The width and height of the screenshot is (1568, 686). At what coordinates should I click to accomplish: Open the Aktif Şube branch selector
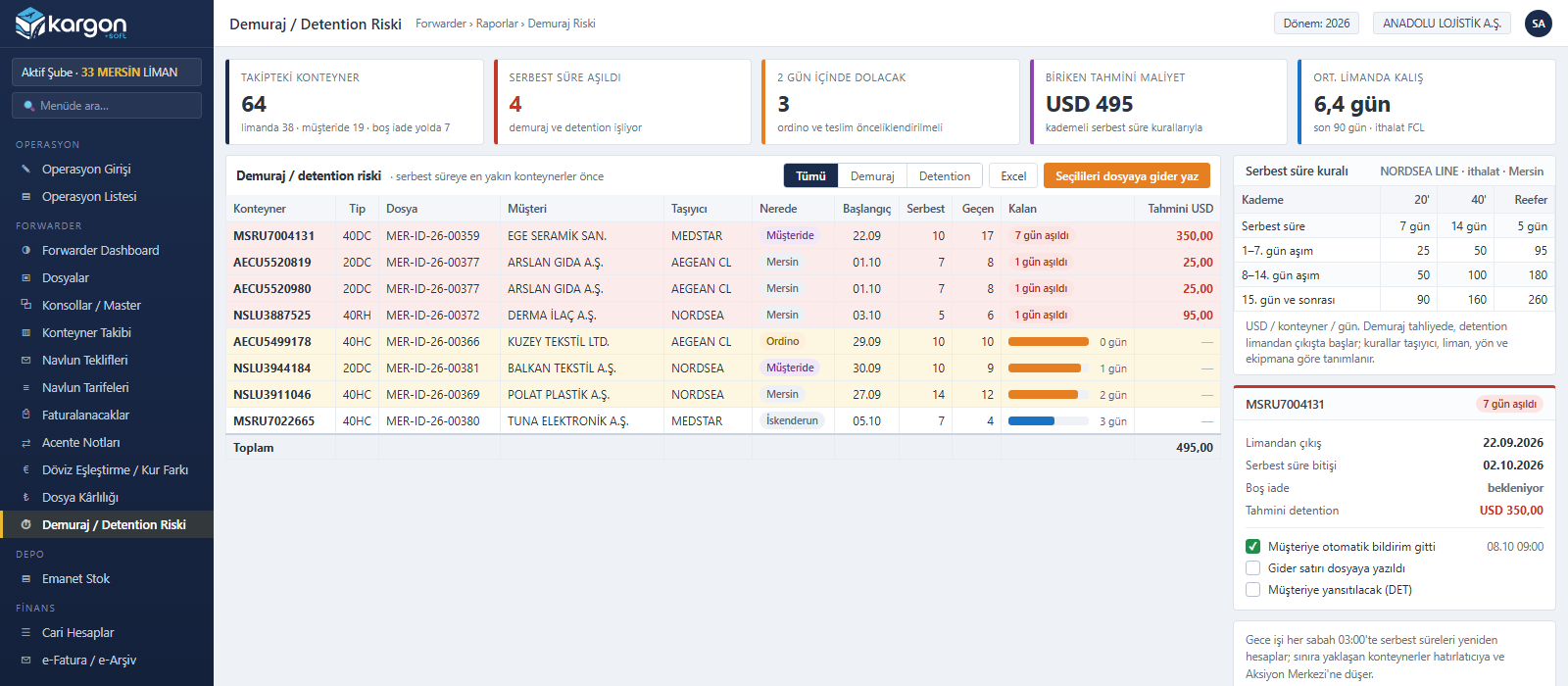[107, 73]
